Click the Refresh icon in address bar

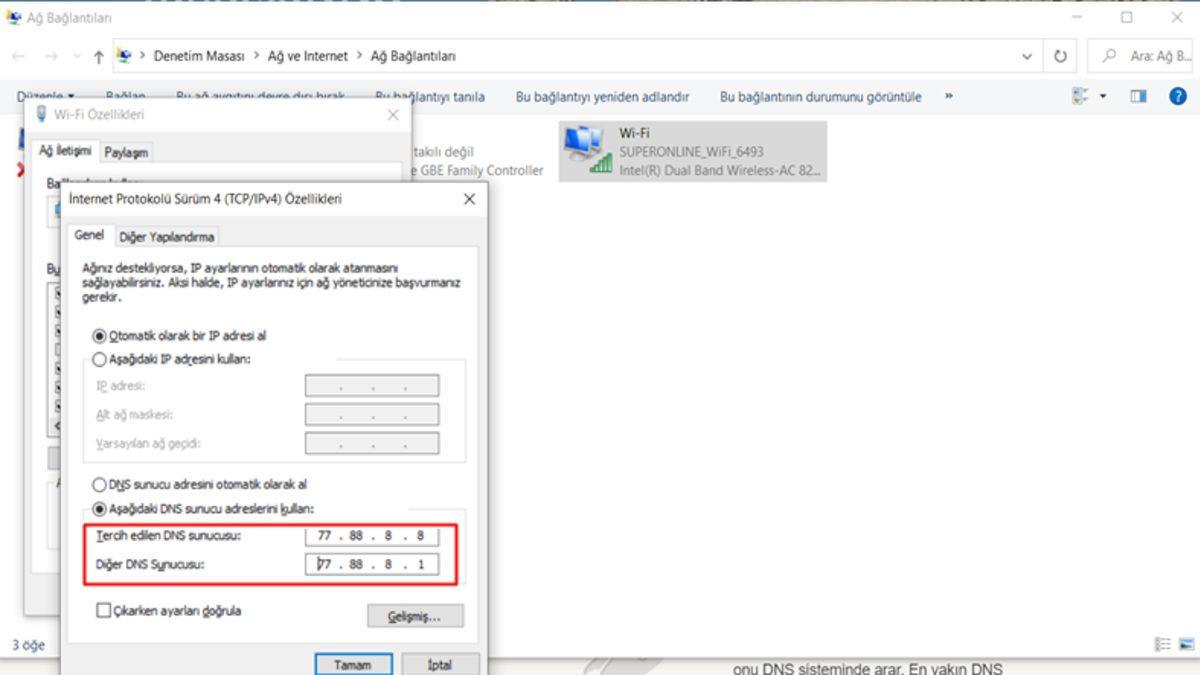[1060, 57]
